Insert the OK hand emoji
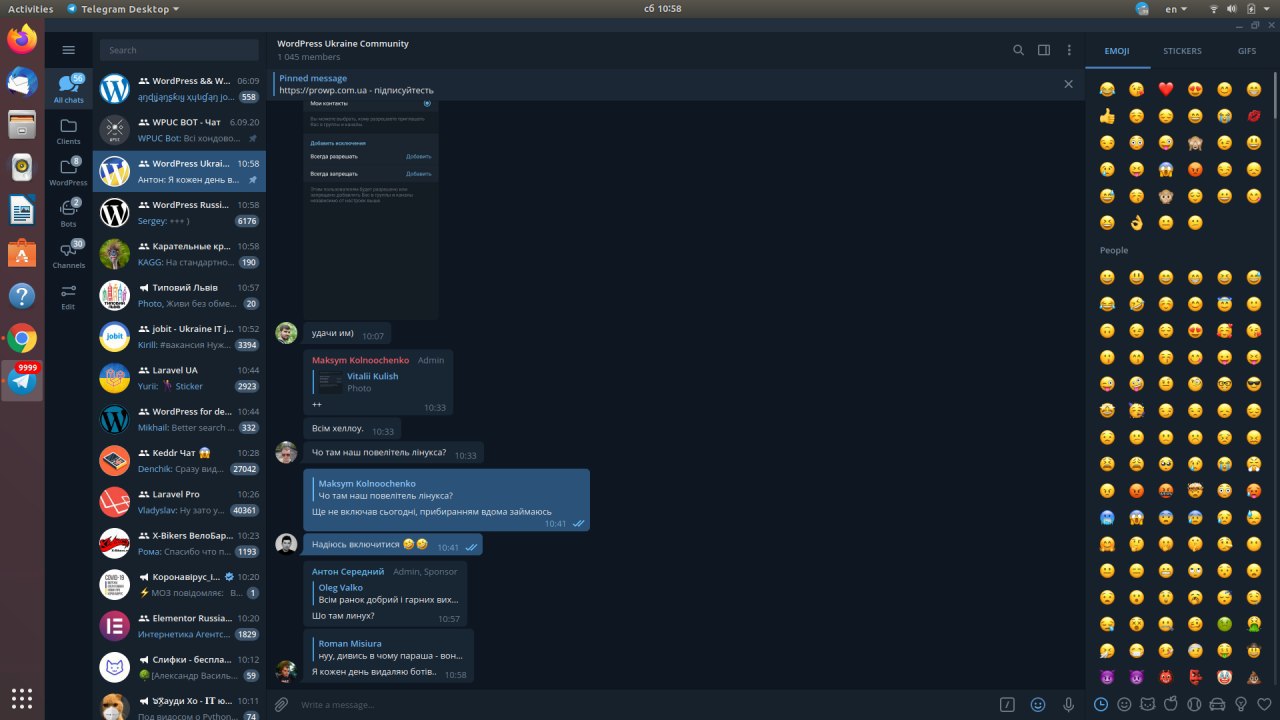 point(1136,223)
